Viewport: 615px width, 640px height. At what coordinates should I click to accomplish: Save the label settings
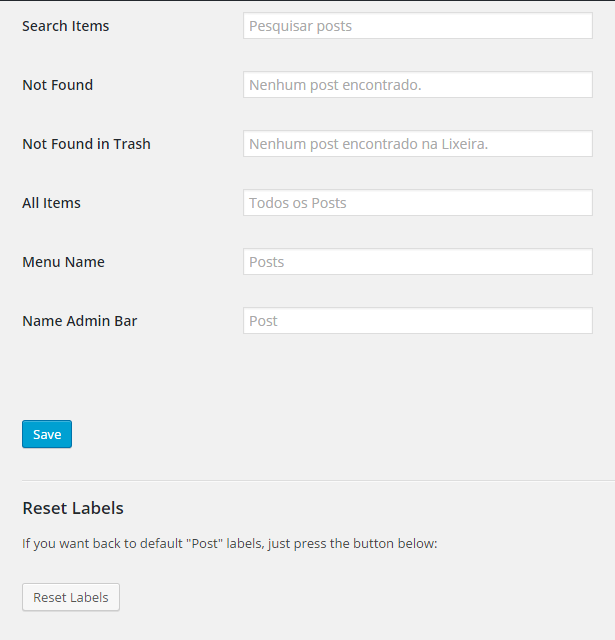pyautogui.click(x=47, y=434)
